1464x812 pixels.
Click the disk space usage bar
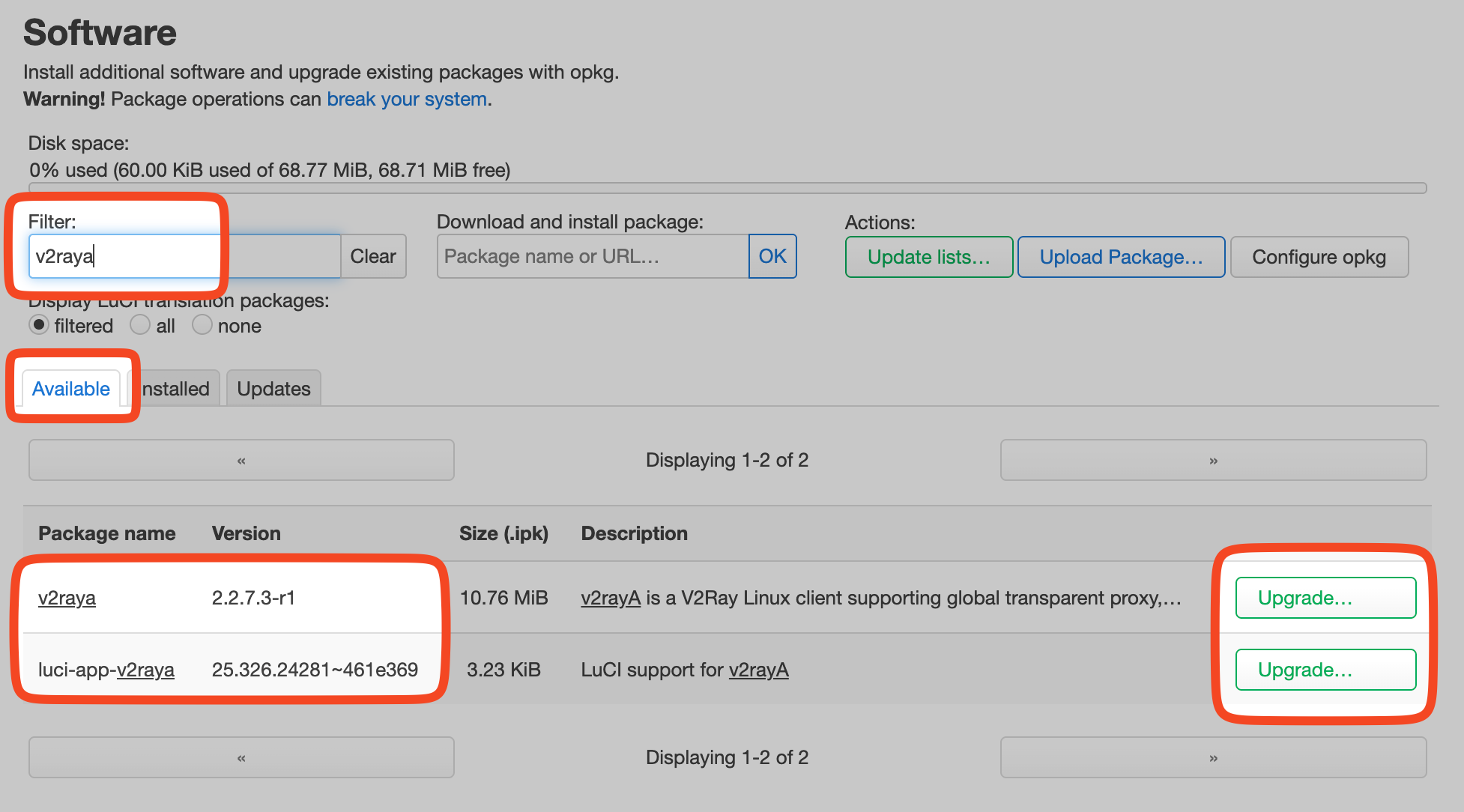tap(728, 188)
